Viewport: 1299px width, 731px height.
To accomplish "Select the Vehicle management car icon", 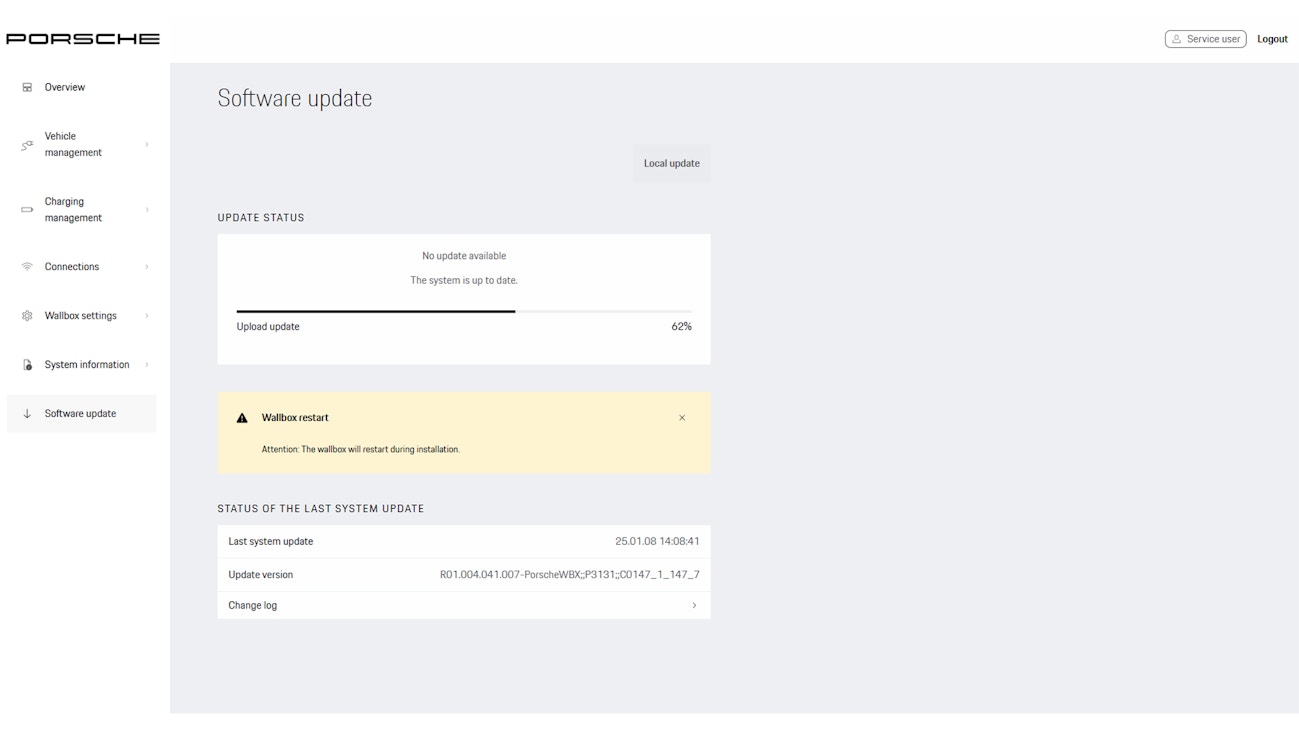I will coord(26,144).
